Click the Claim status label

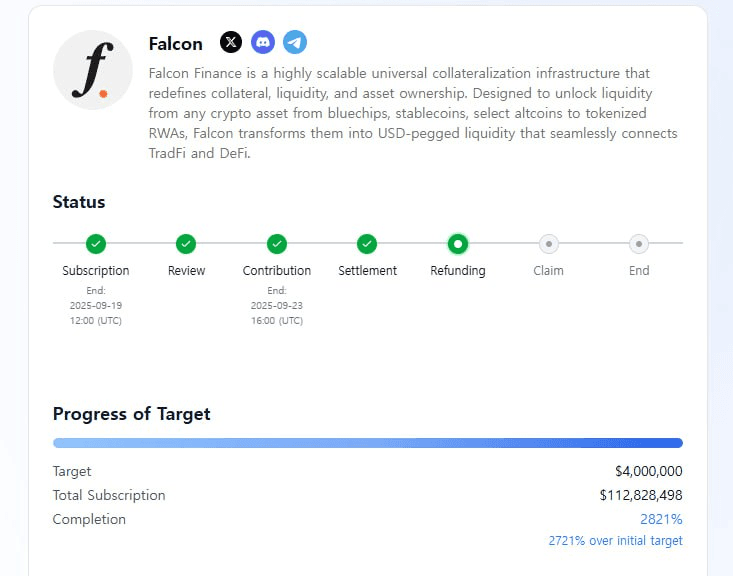pyautogui.click(x=548, y=270)
